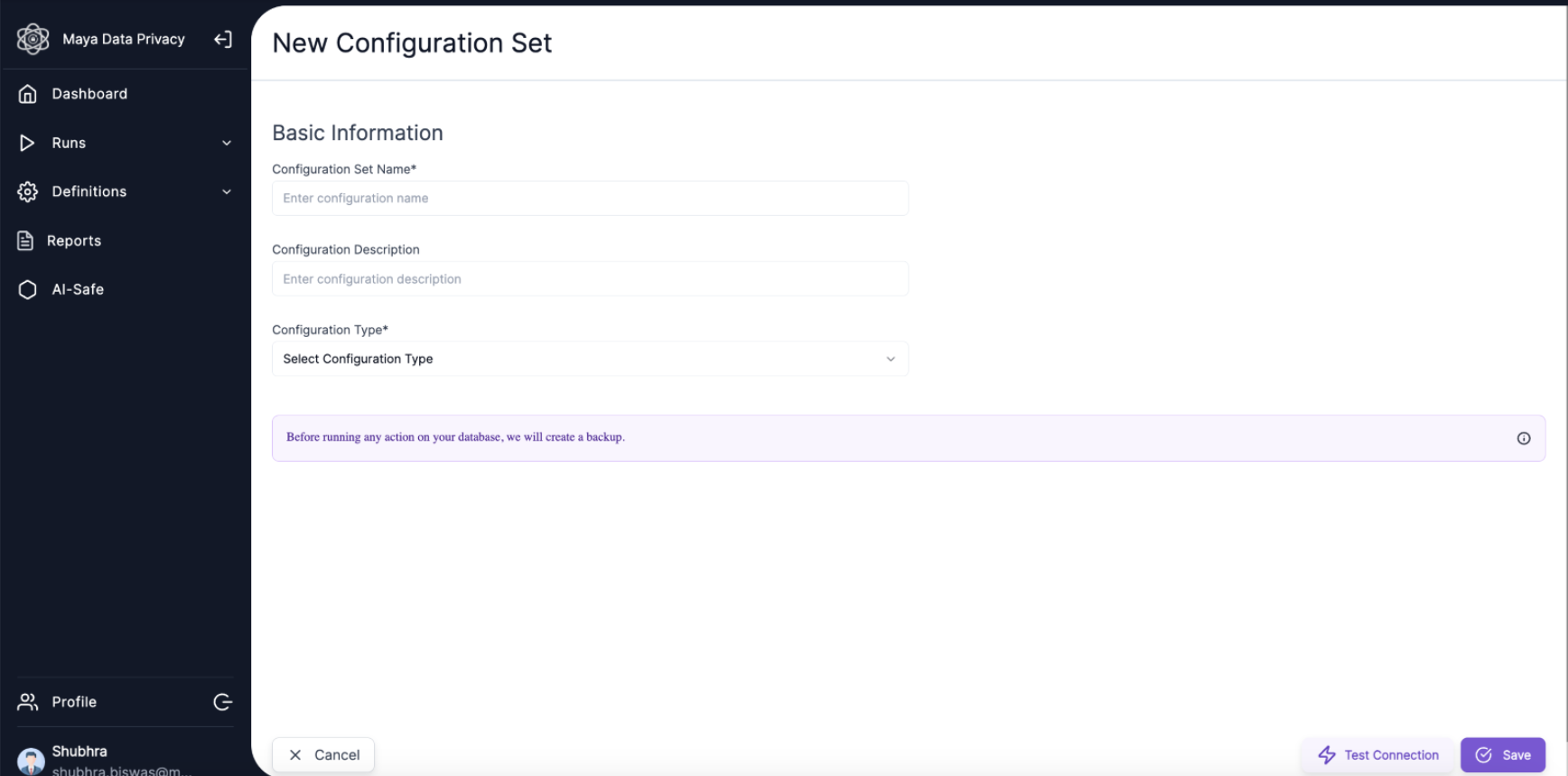
Task: Focus the Configuration Set Name field
Action: (590, 199)
